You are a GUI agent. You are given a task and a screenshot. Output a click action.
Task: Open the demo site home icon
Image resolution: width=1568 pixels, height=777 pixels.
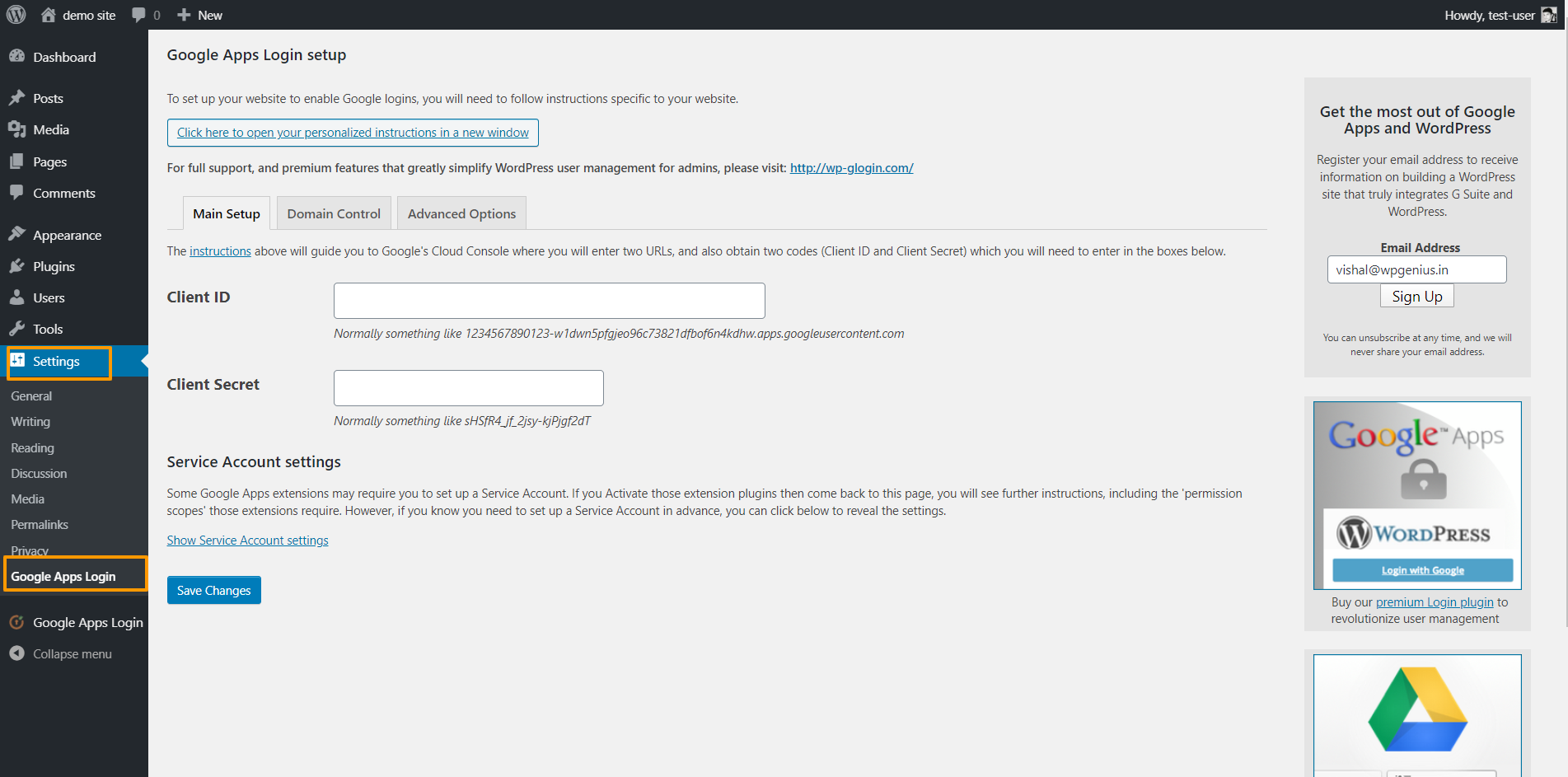(49, 15)
